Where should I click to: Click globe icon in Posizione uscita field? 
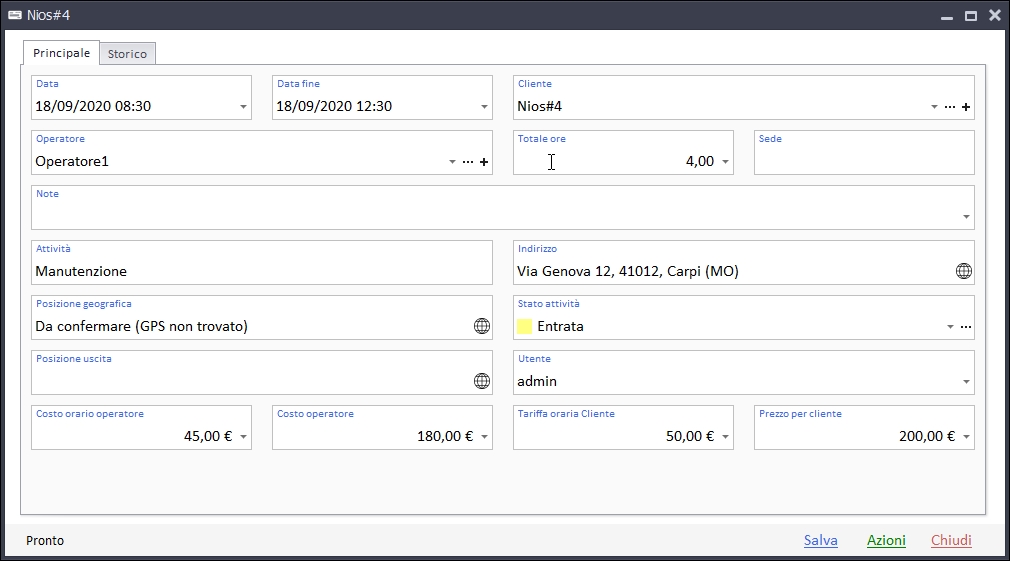[482, 381]
